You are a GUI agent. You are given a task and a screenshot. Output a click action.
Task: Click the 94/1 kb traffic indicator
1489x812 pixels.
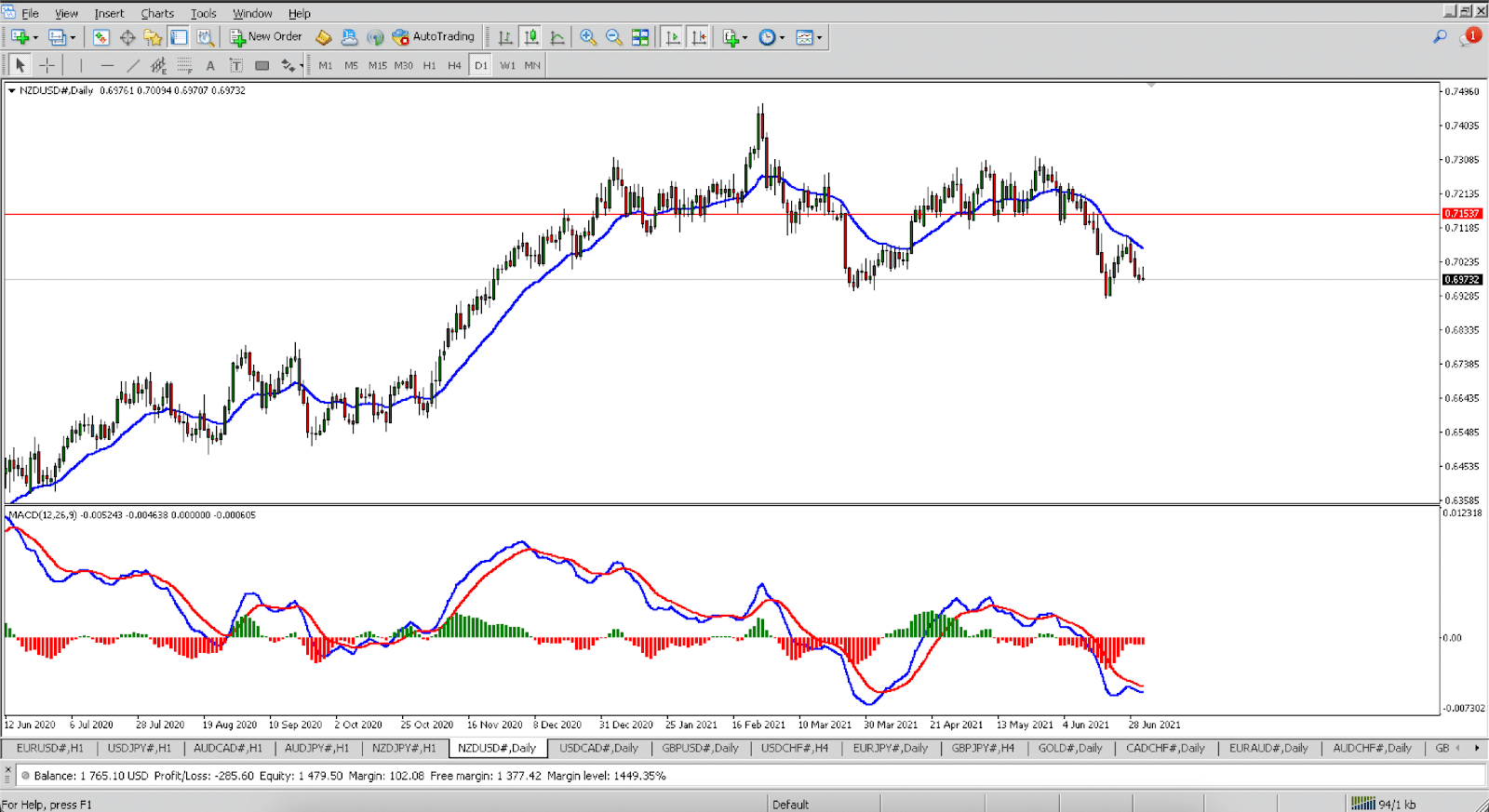coord(1397,805)
